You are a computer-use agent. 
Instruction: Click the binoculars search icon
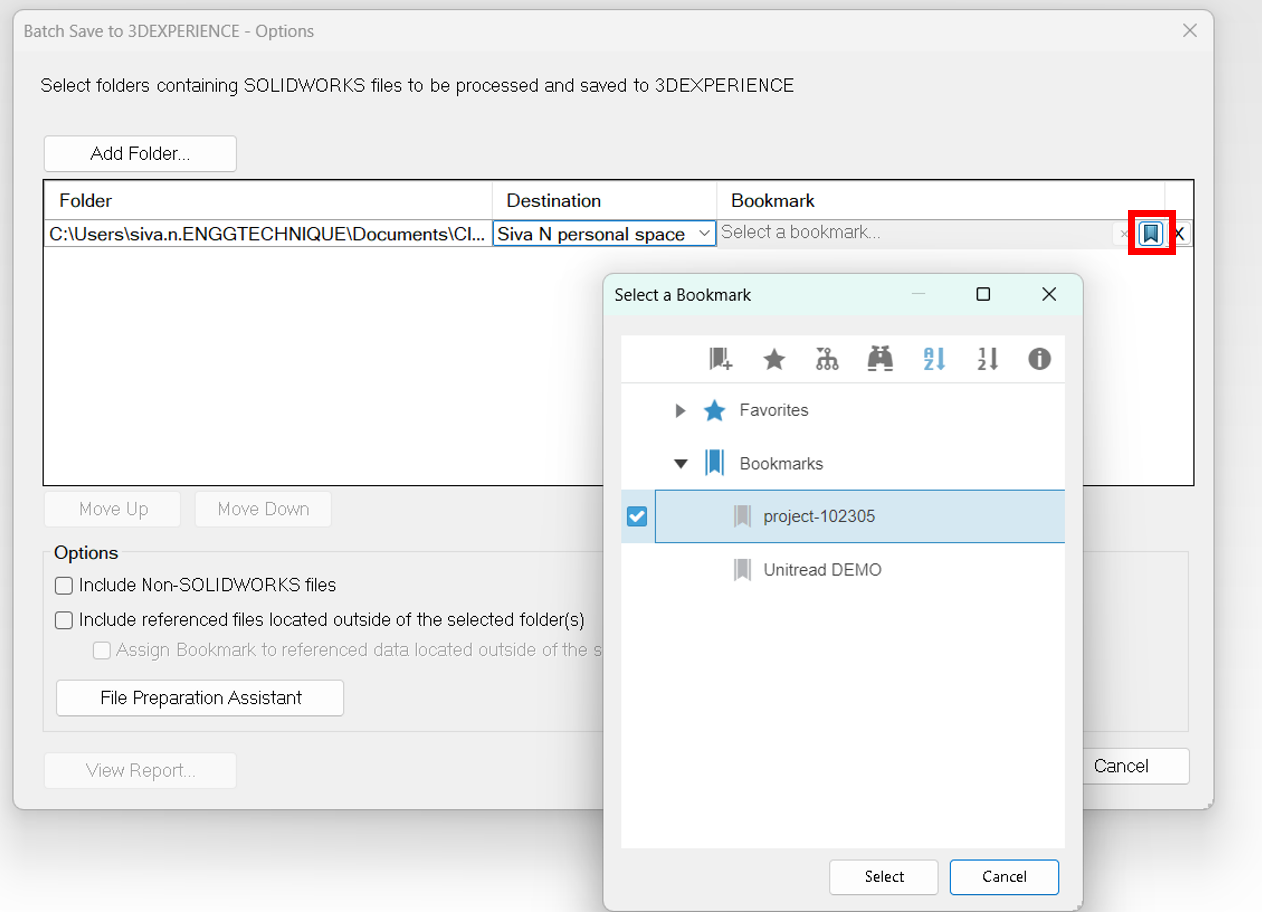pos(880,359)
